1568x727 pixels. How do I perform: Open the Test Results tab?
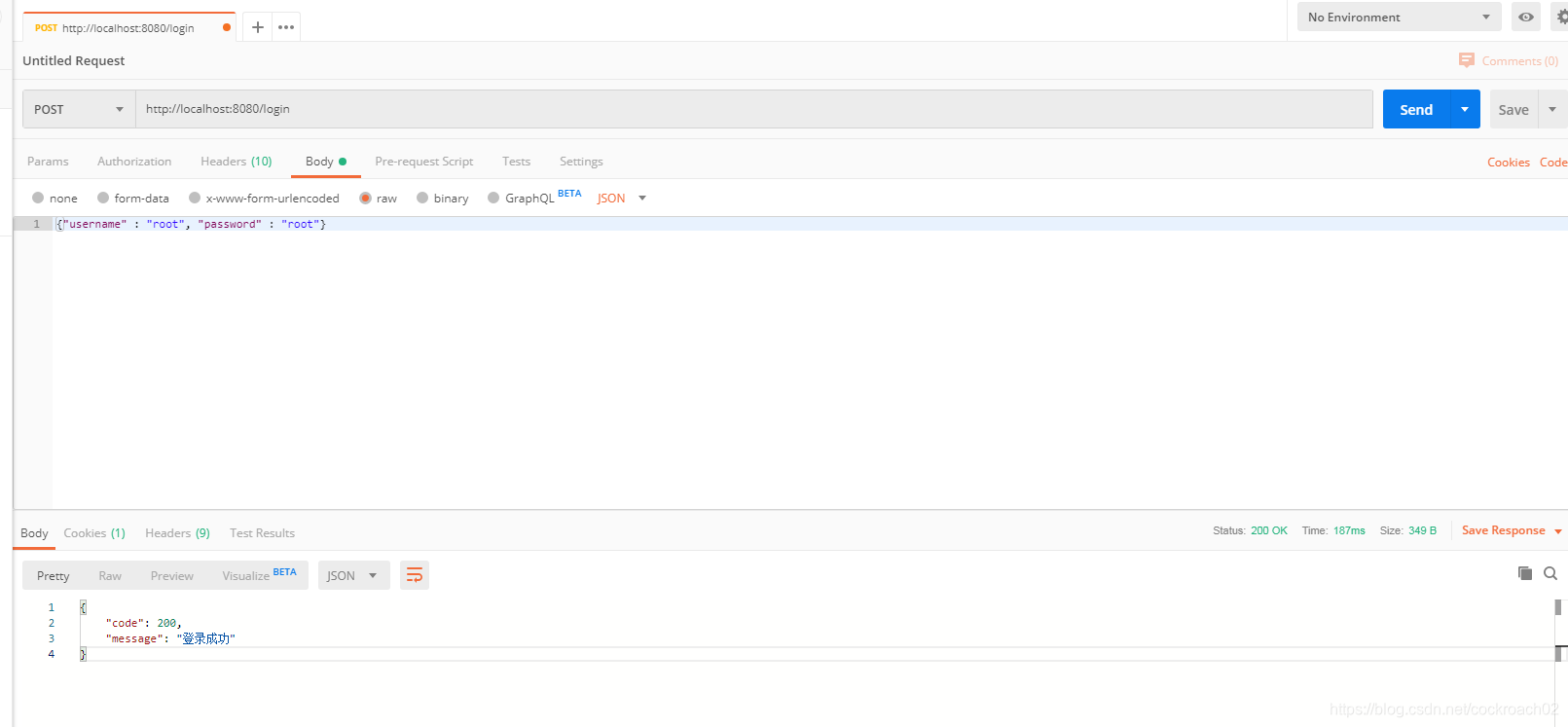pyautogui.click(x=262, y=532)
